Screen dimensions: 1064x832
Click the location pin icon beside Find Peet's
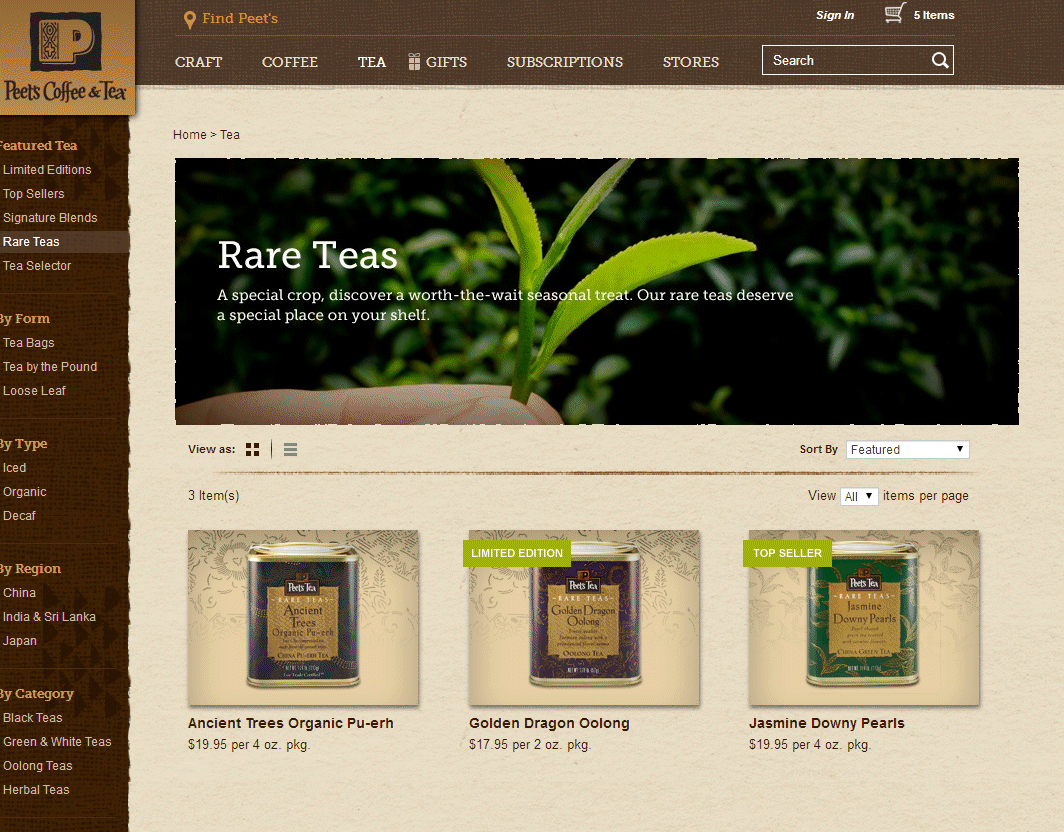pyautogui.click(x=190, y=20)
